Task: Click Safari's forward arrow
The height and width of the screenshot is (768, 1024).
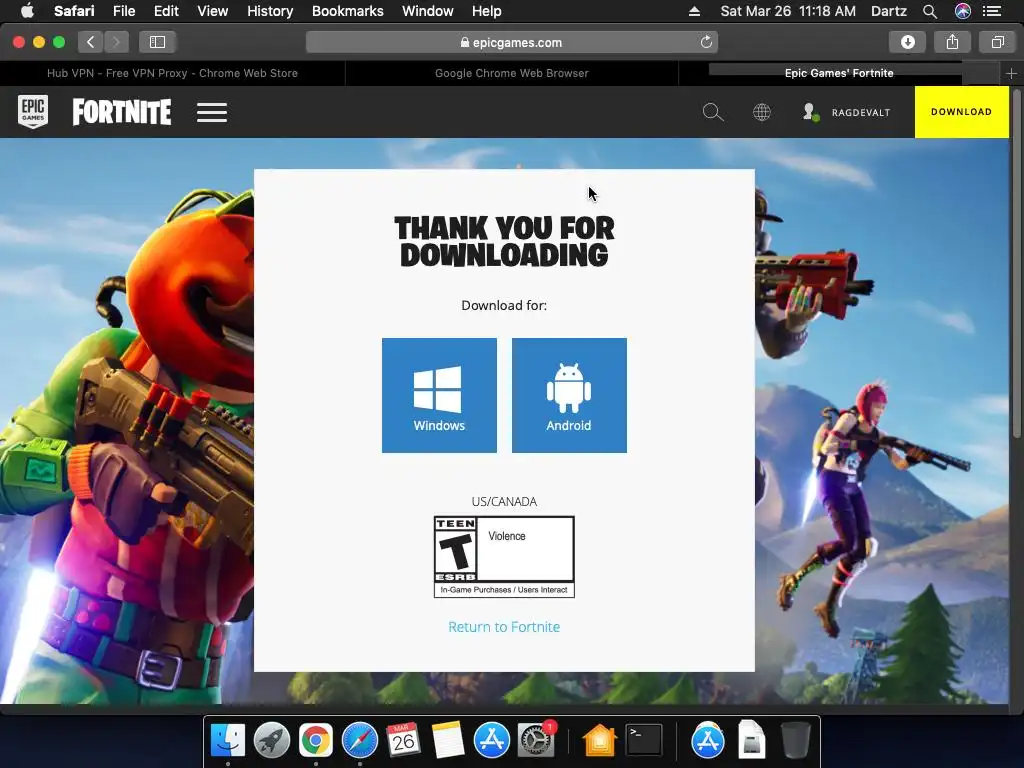Action: click(x=116, y=42)
